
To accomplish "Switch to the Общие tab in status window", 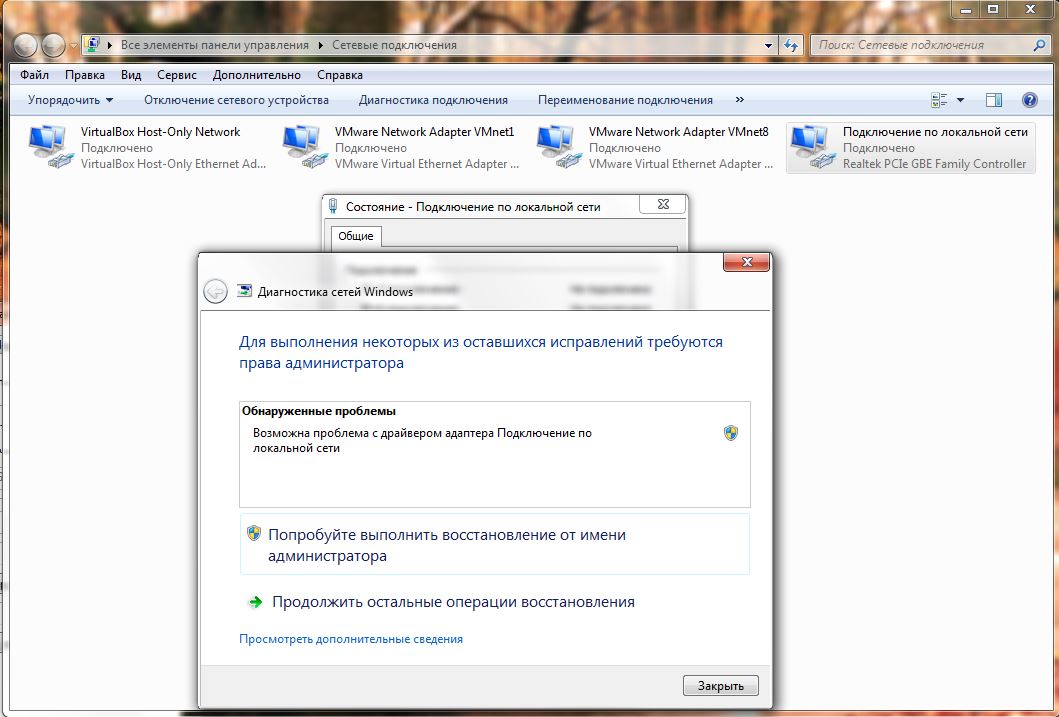I will coord(355,236).
